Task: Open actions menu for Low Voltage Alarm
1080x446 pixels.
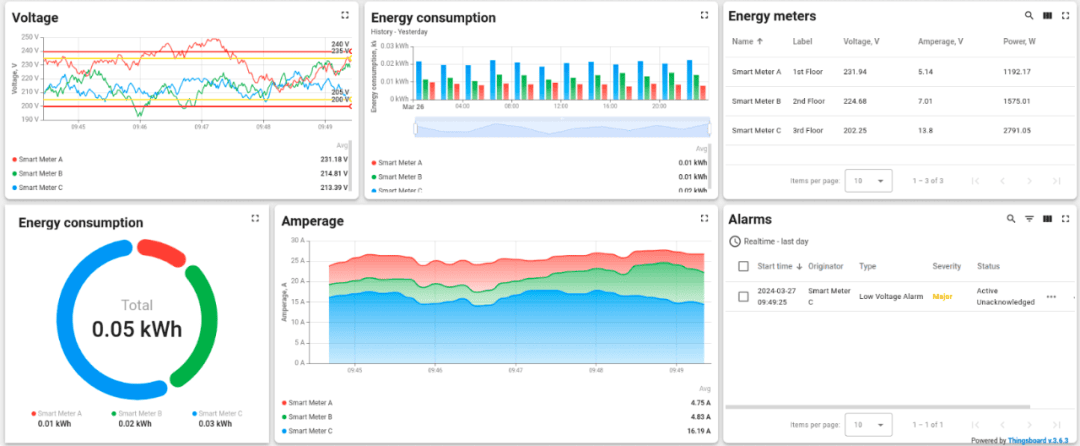Action: coord(1051,297)
